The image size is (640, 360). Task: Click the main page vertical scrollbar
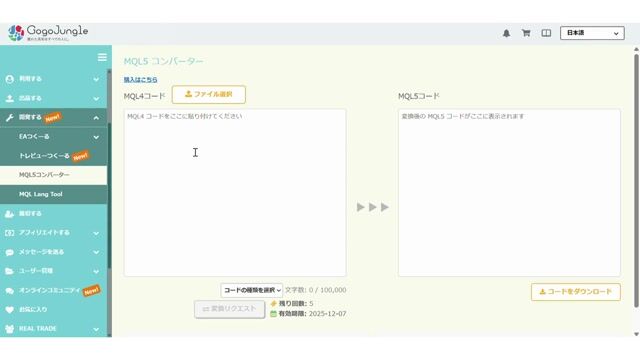coord(636,180)
